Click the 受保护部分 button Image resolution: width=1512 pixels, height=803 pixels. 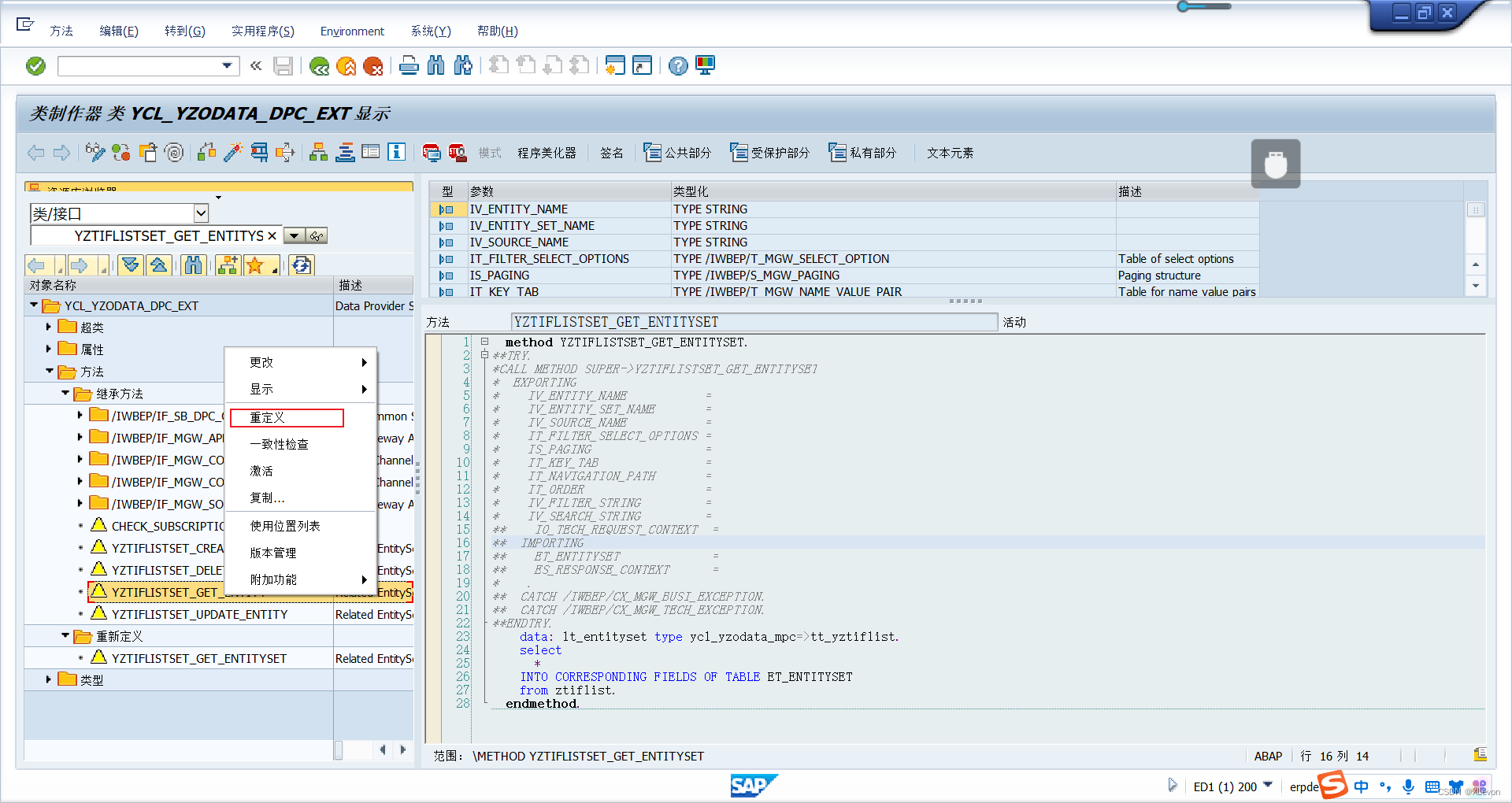[769, 153]
